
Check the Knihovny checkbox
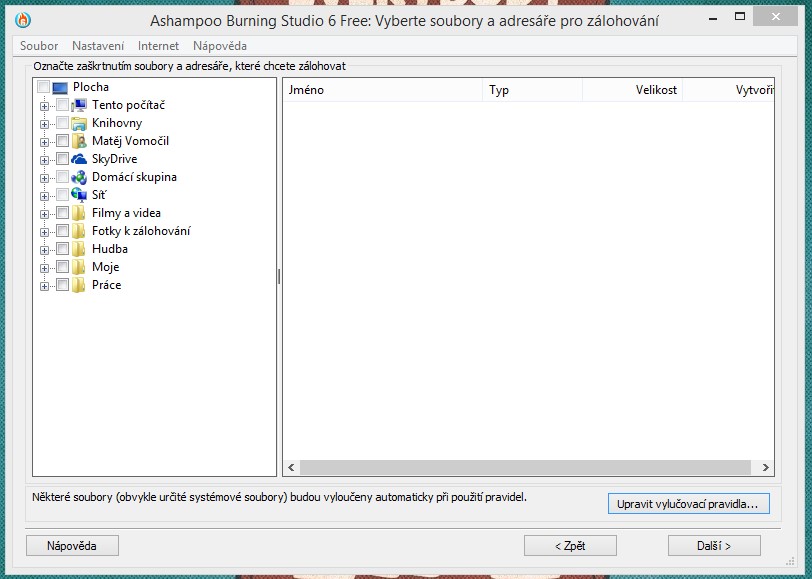click(x=62, y=123)
